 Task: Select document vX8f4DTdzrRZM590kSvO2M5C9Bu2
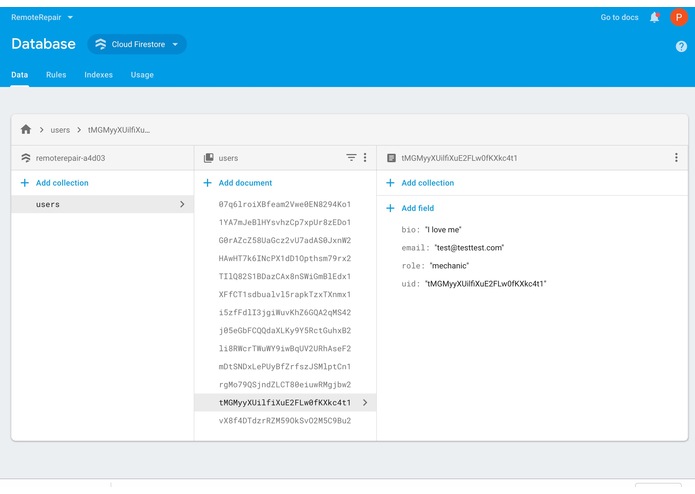(285, 420)
